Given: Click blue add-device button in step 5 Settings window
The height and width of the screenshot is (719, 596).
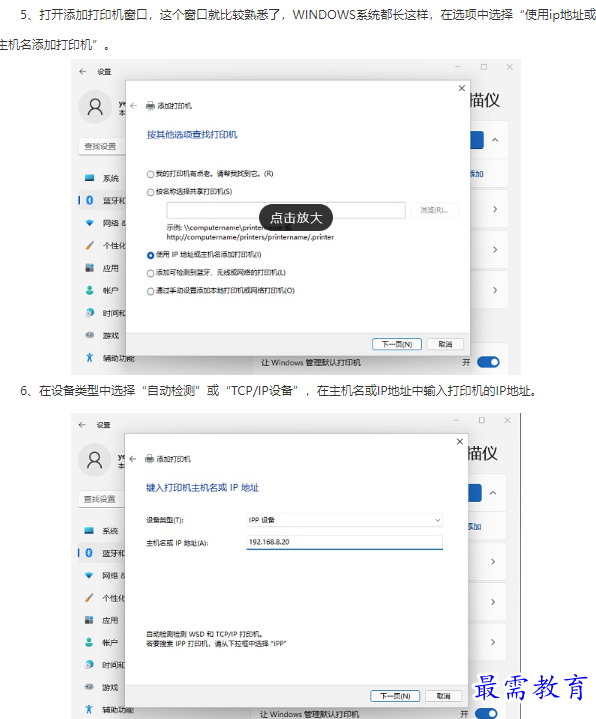Looking at the screenshot, I should coord(477,140).
